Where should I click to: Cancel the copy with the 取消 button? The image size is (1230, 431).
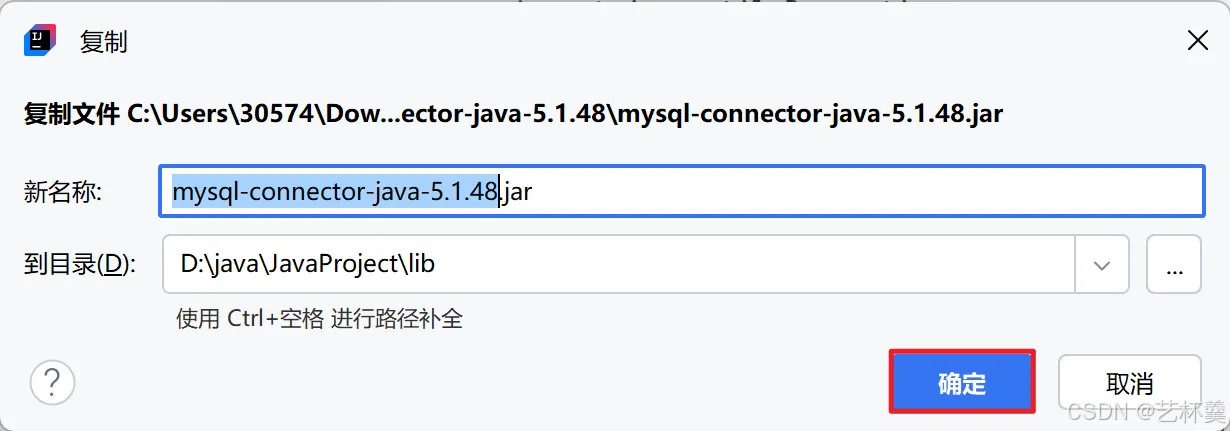coord(1129,383)
